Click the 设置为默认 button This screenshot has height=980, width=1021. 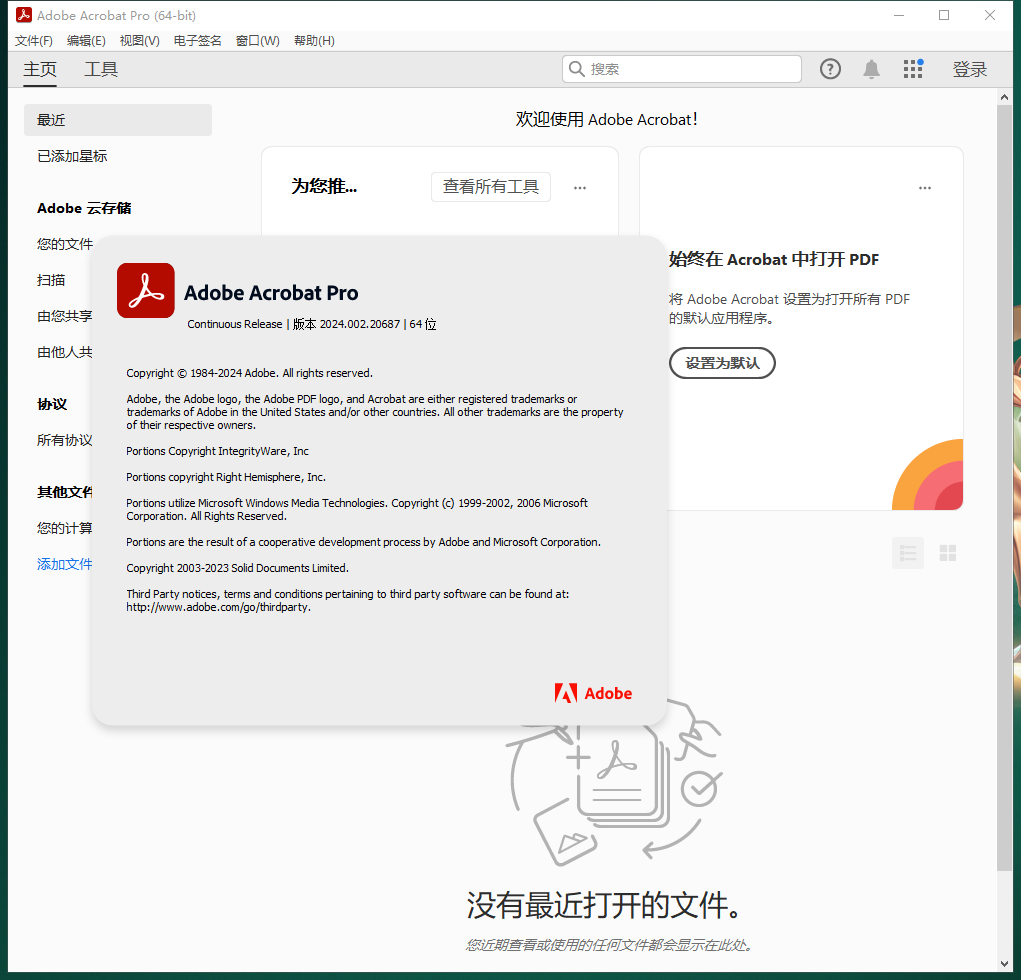pos(721,363)
